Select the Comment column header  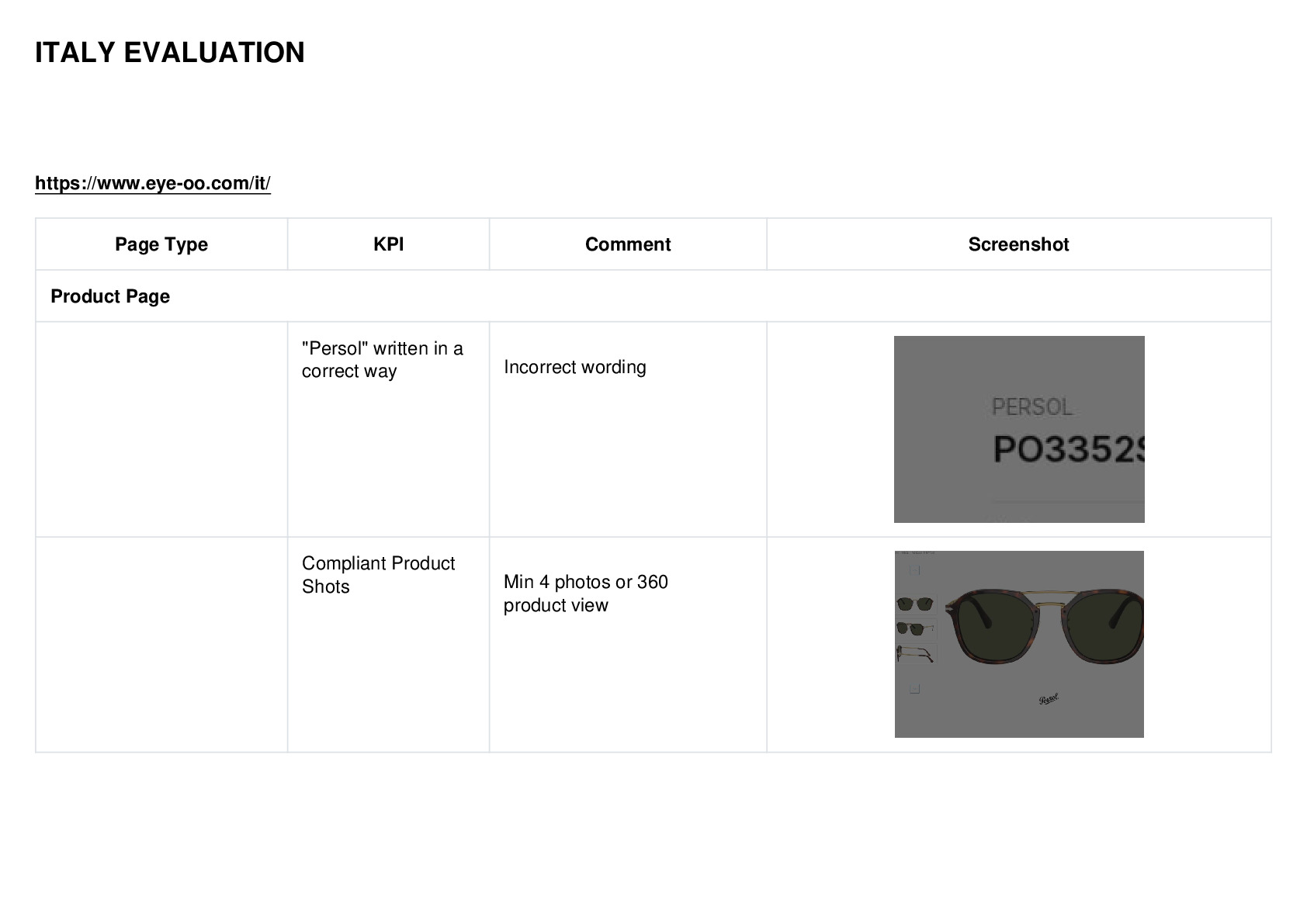coord(628,244)
